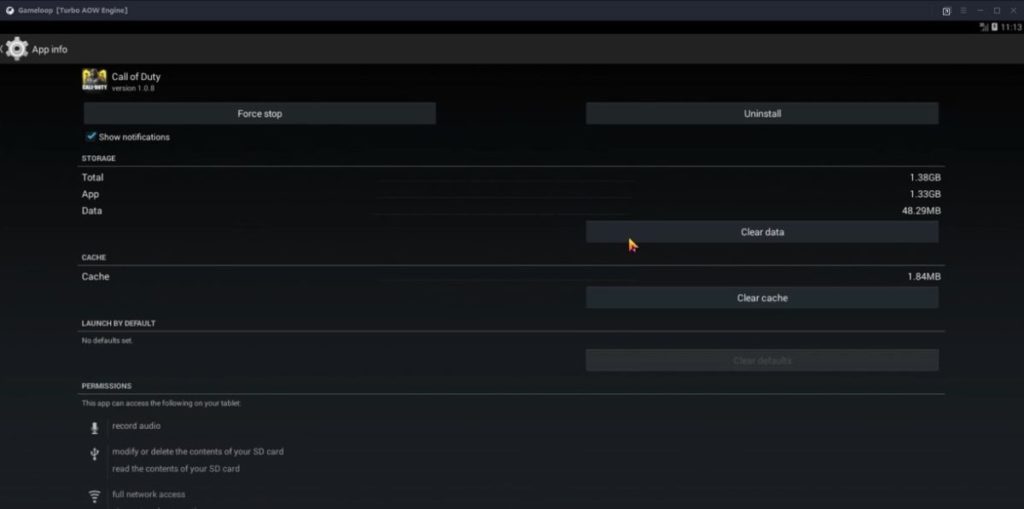Click the USB icon beside SD card permission

95,453
